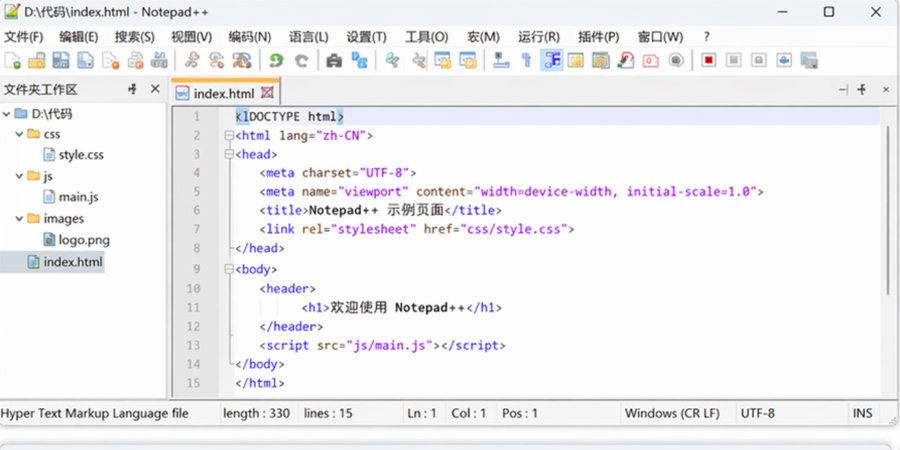This screenshot has height=450, width=900.
Task: Undo the last edit with green arrow
Action: (277, 60)
